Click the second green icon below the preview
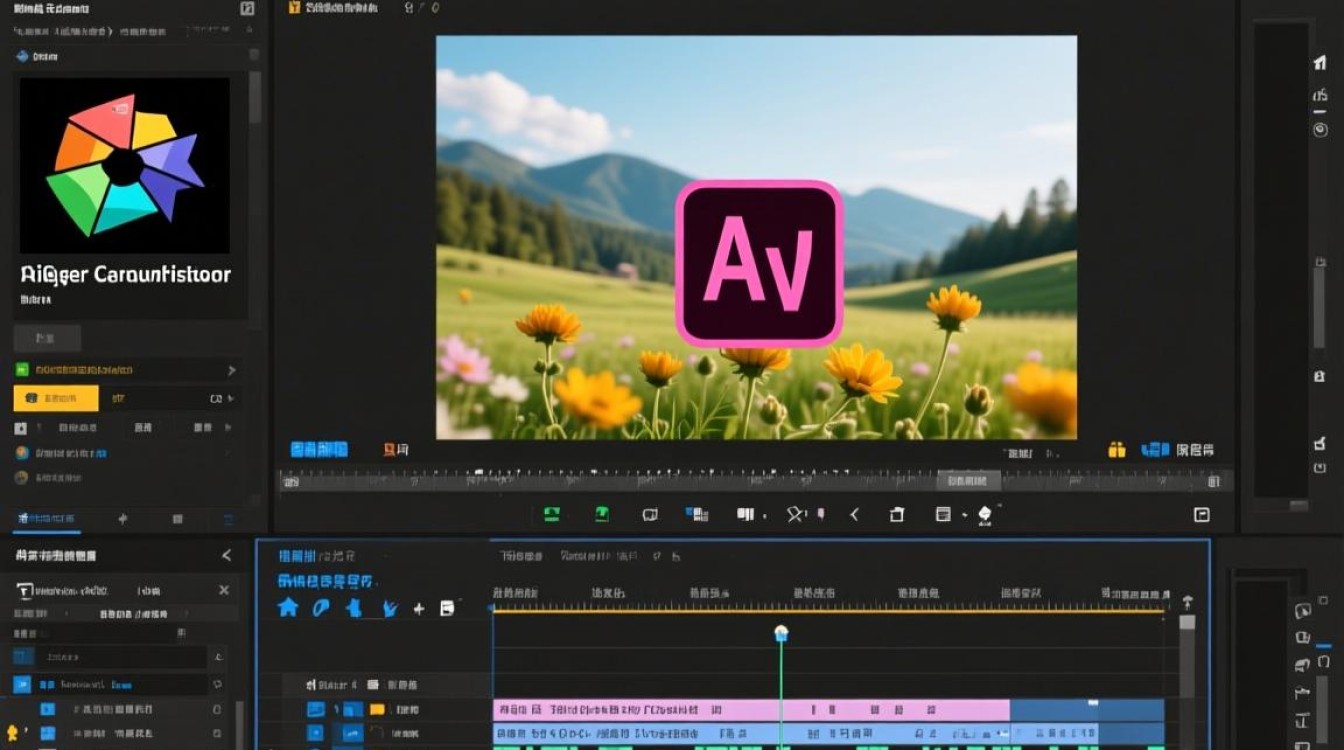 click(602, 514)
